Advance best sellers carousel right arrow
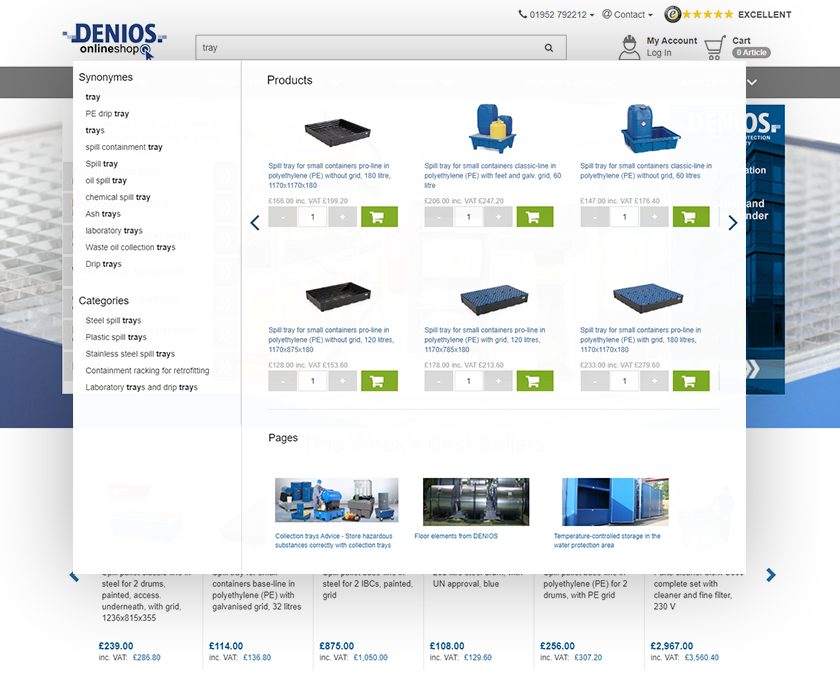The height and width of the screenshot is (677, 840). [770, 575]
